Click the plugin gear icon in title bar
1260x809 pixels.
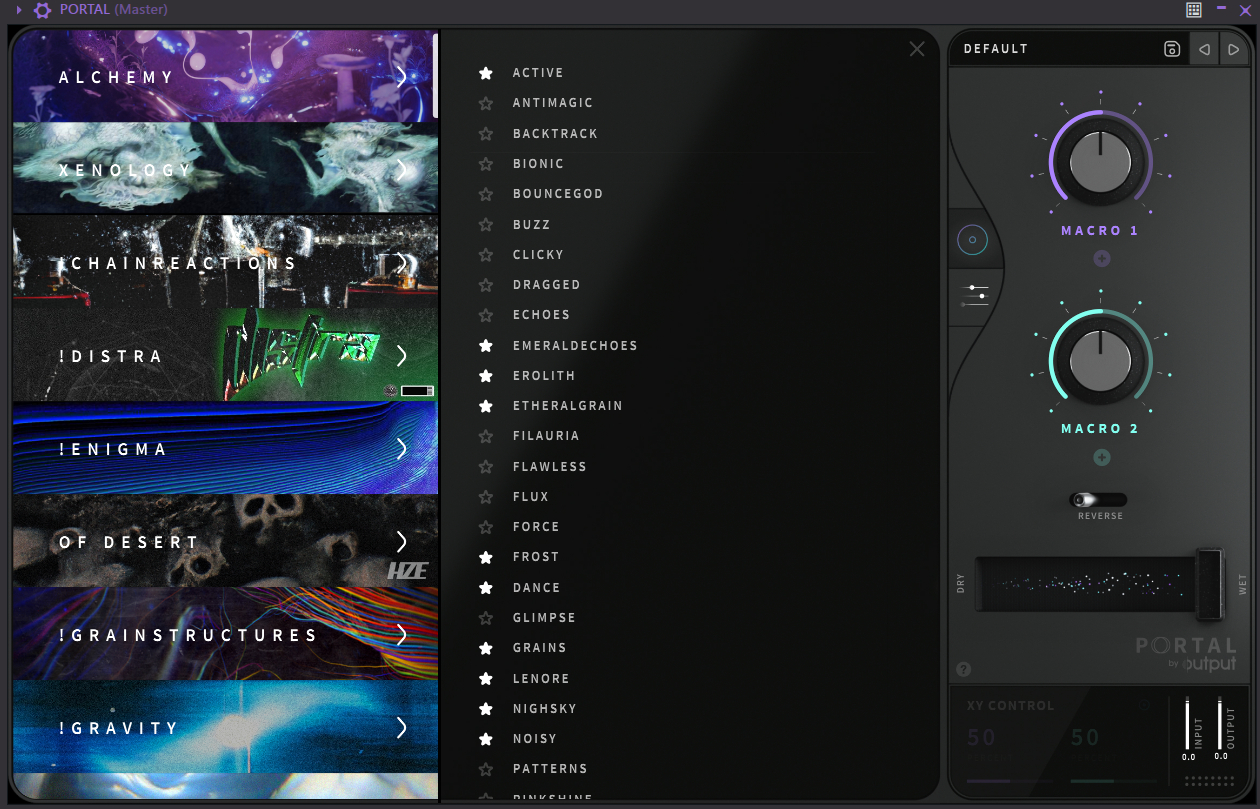pos(43,10)
